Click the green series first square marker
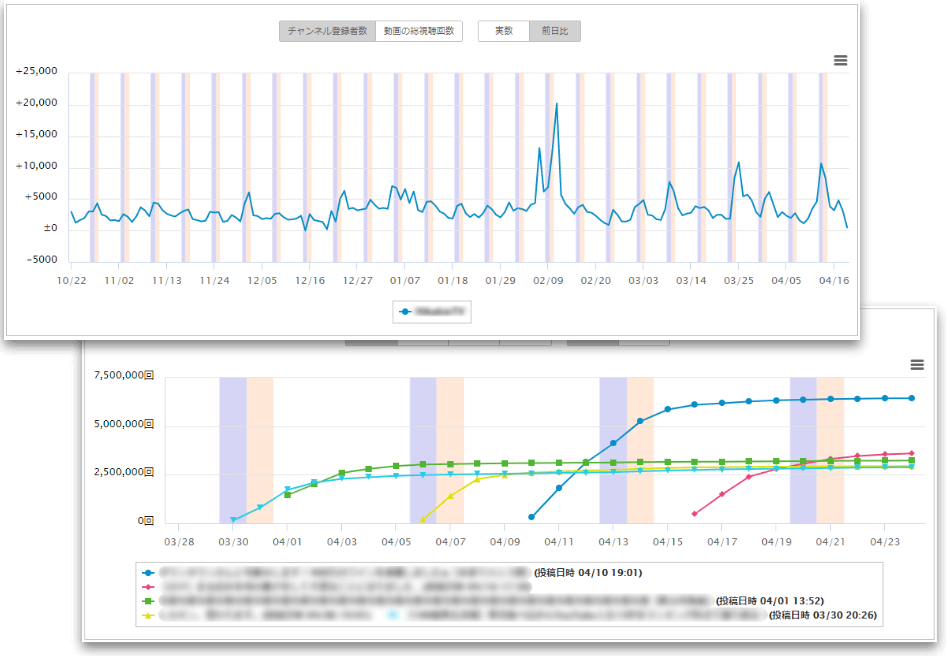 pyautogui.click(x=287, y=495)
